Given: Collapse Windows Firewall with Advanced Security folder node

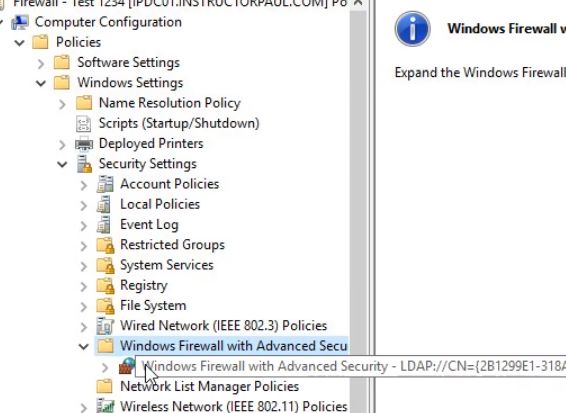Looking at the screenshot, I should [83, 347].
